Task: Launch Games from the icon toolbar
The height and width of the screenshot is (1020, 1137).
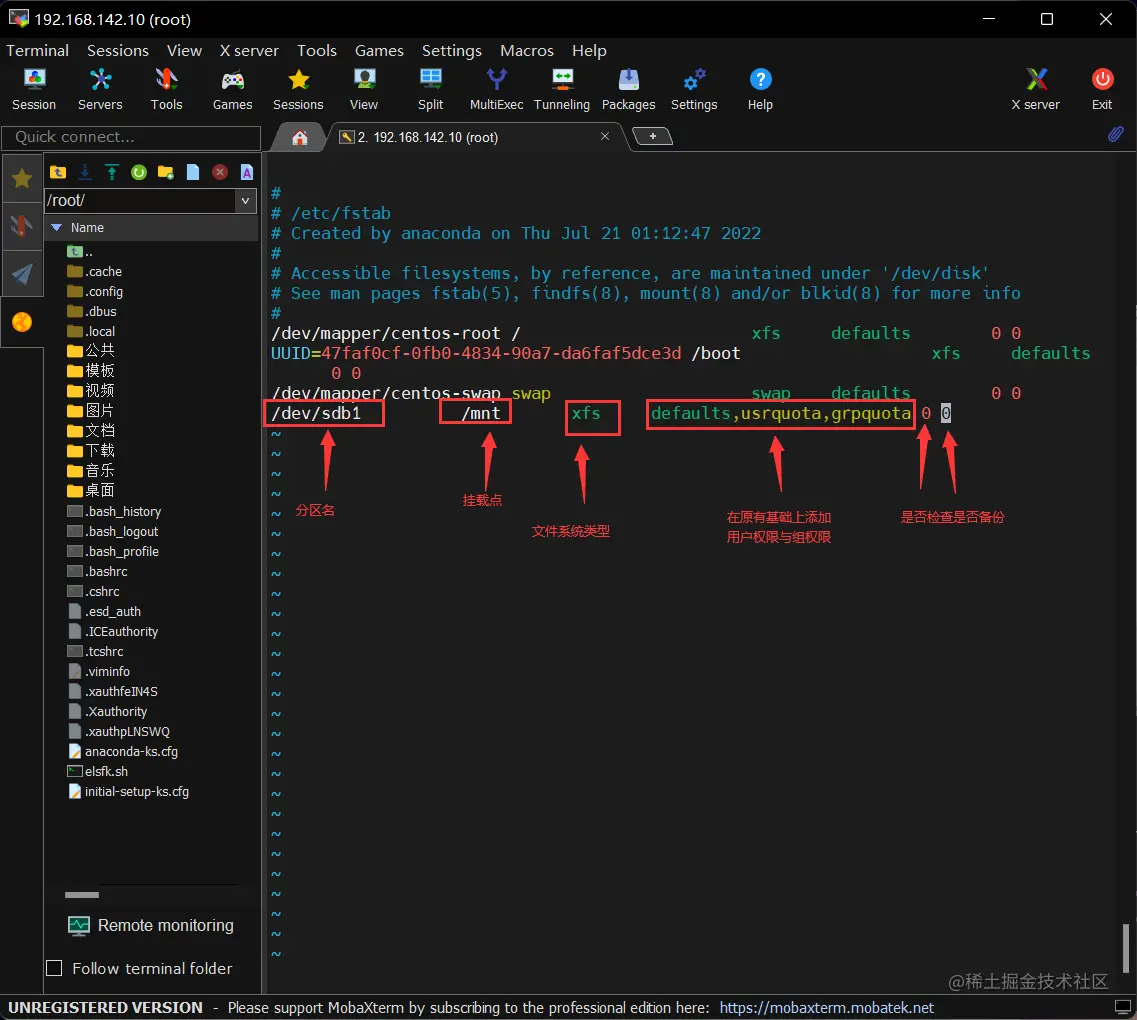Action: pyautogui.click(x=232, y=89)
